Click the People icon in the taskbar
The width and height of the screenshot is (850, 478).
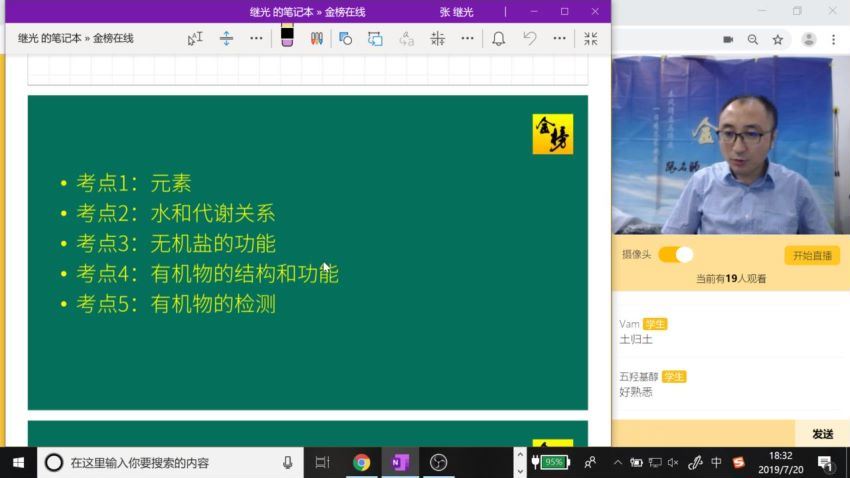pyautogui.click(x=590, y=462)
